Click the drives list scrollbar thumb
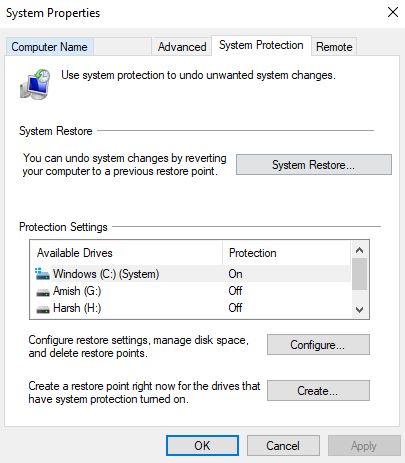 coord(359,274)
